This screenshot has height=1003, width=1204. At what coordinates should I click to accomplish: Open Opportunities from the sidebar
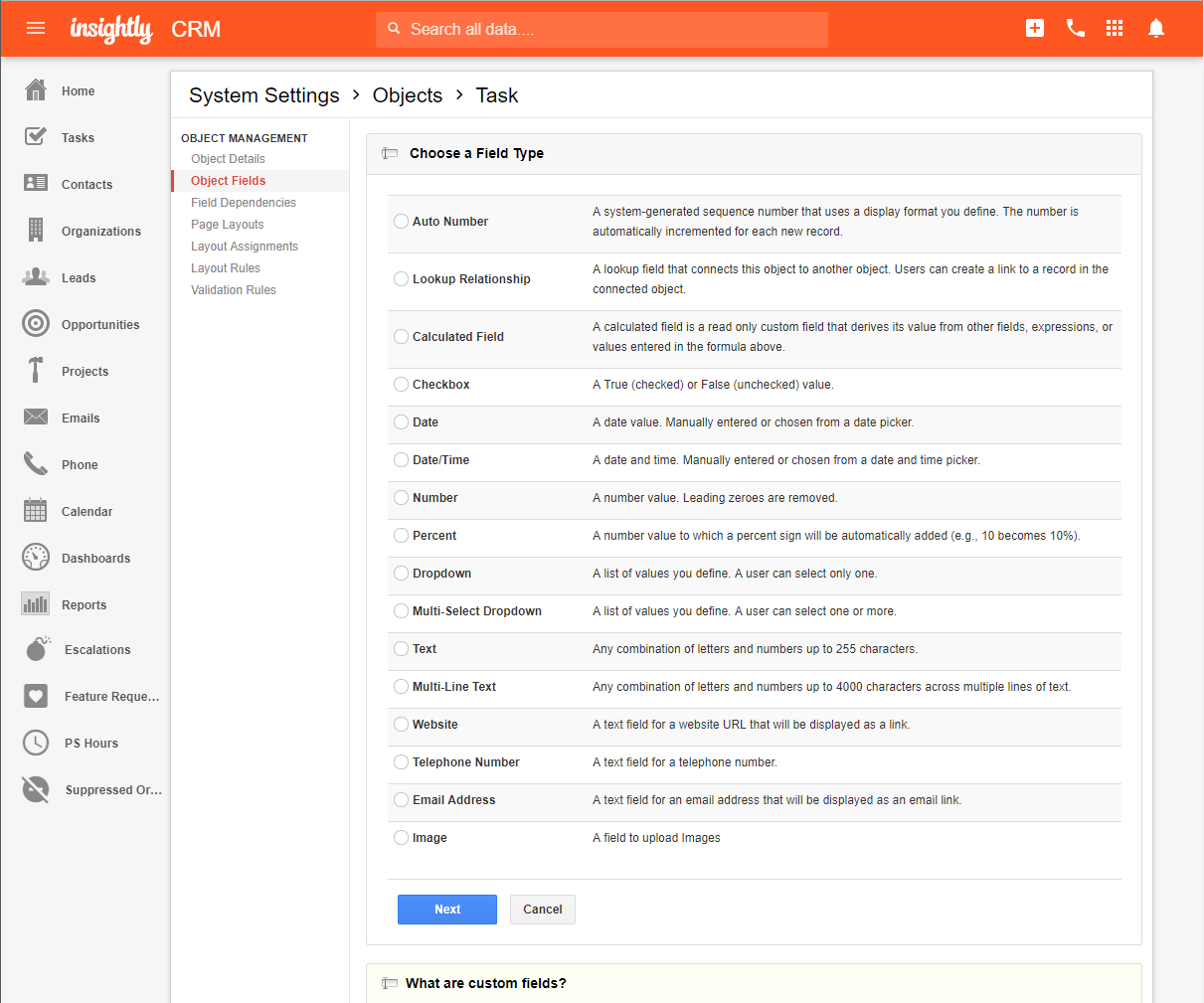pyautogui.click(x=99, y=323)
